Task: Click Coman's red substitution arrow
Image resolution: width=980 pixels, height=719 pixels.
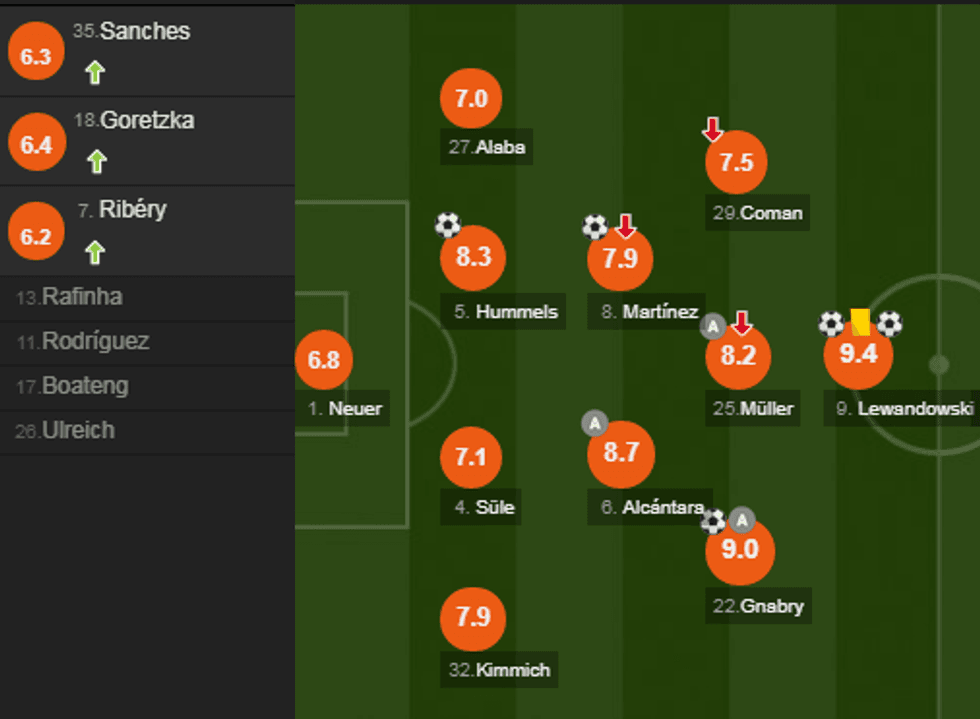Action: tap(712, 129)
